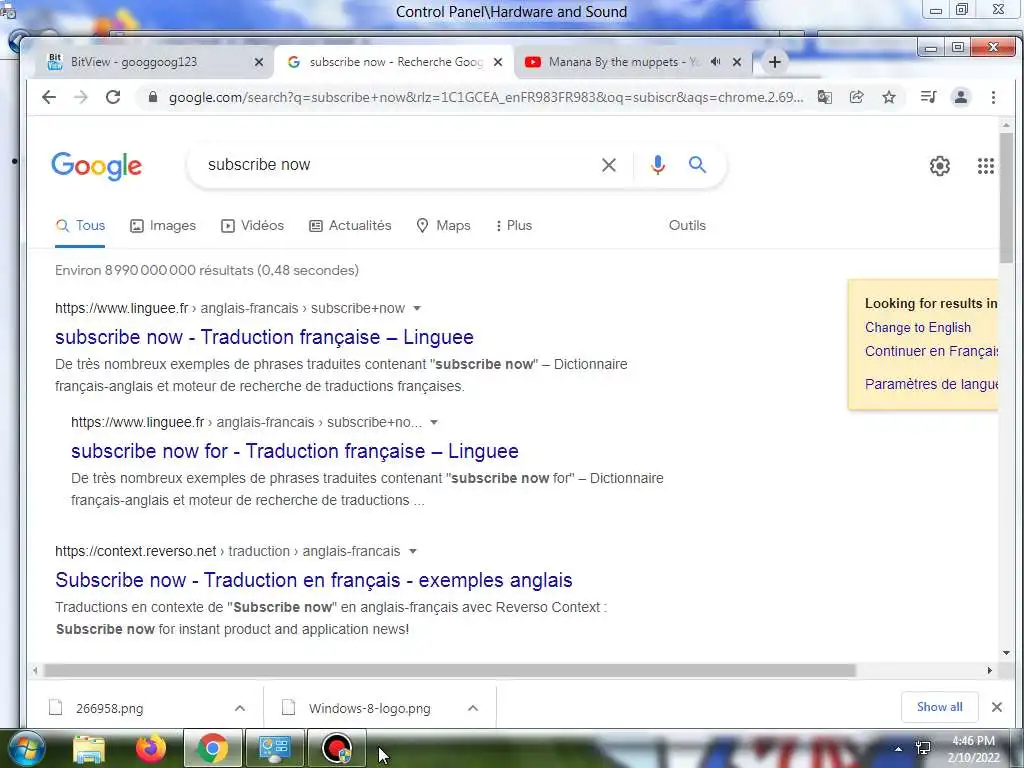Click the scroll right arrow
The image size is (1024, 768).
[989, 671]
